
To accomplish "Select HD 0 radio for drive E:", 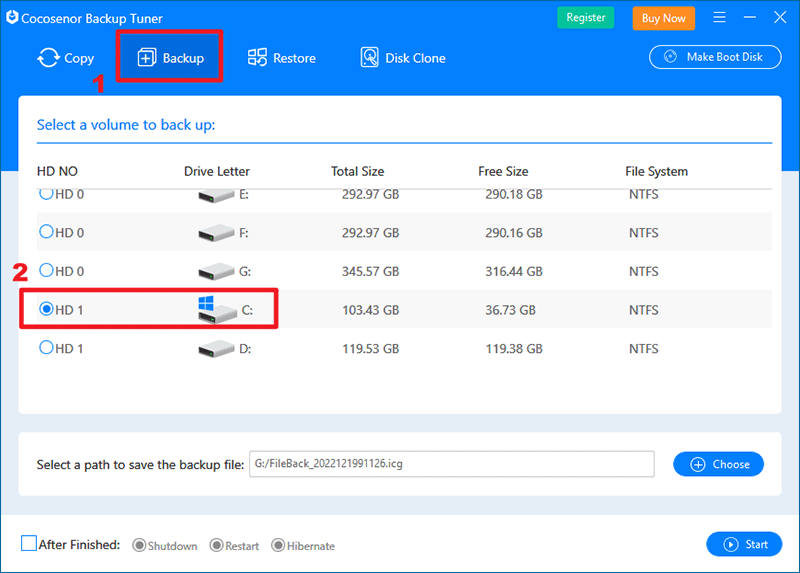I will tap(46, 194).
